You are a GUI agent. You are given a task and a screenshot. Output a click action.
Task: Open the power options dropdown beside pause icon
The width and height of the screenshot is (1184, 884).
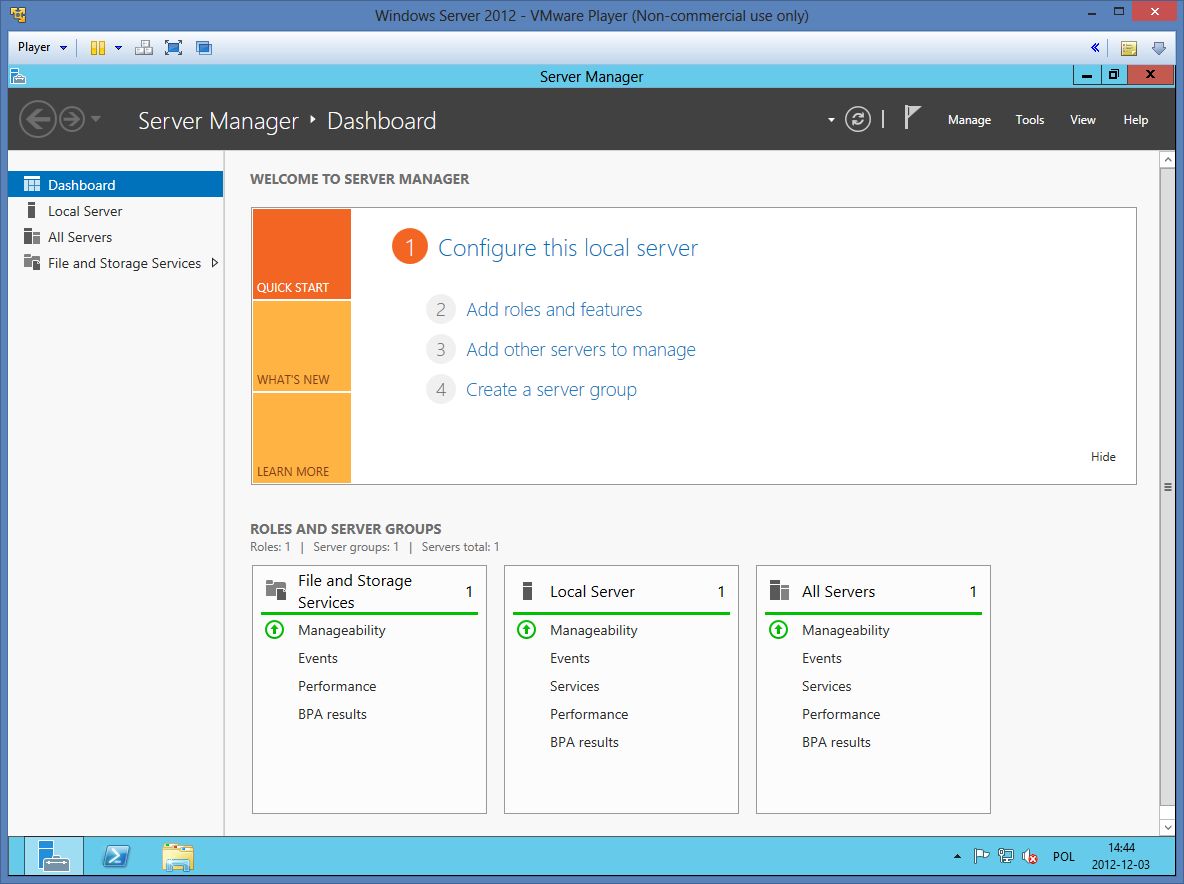pos(119,48)
